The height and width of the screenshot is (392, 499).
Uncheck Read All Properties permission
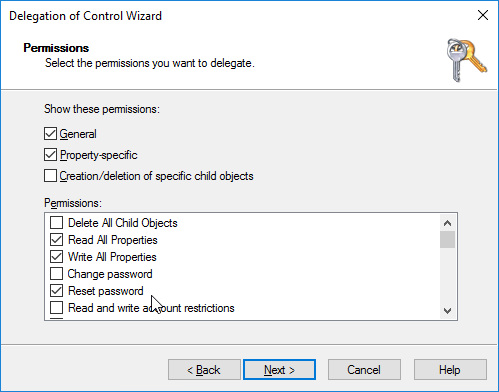56,240
